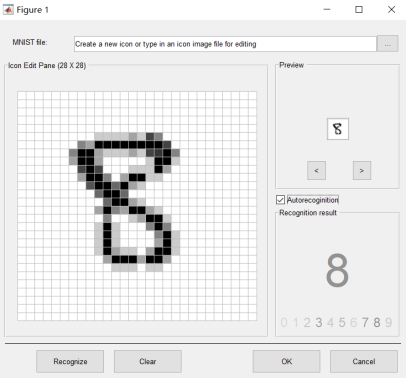Click digit 7 in probability row
Viewport: 407px width, 378px height.
[x=365, y=322]
